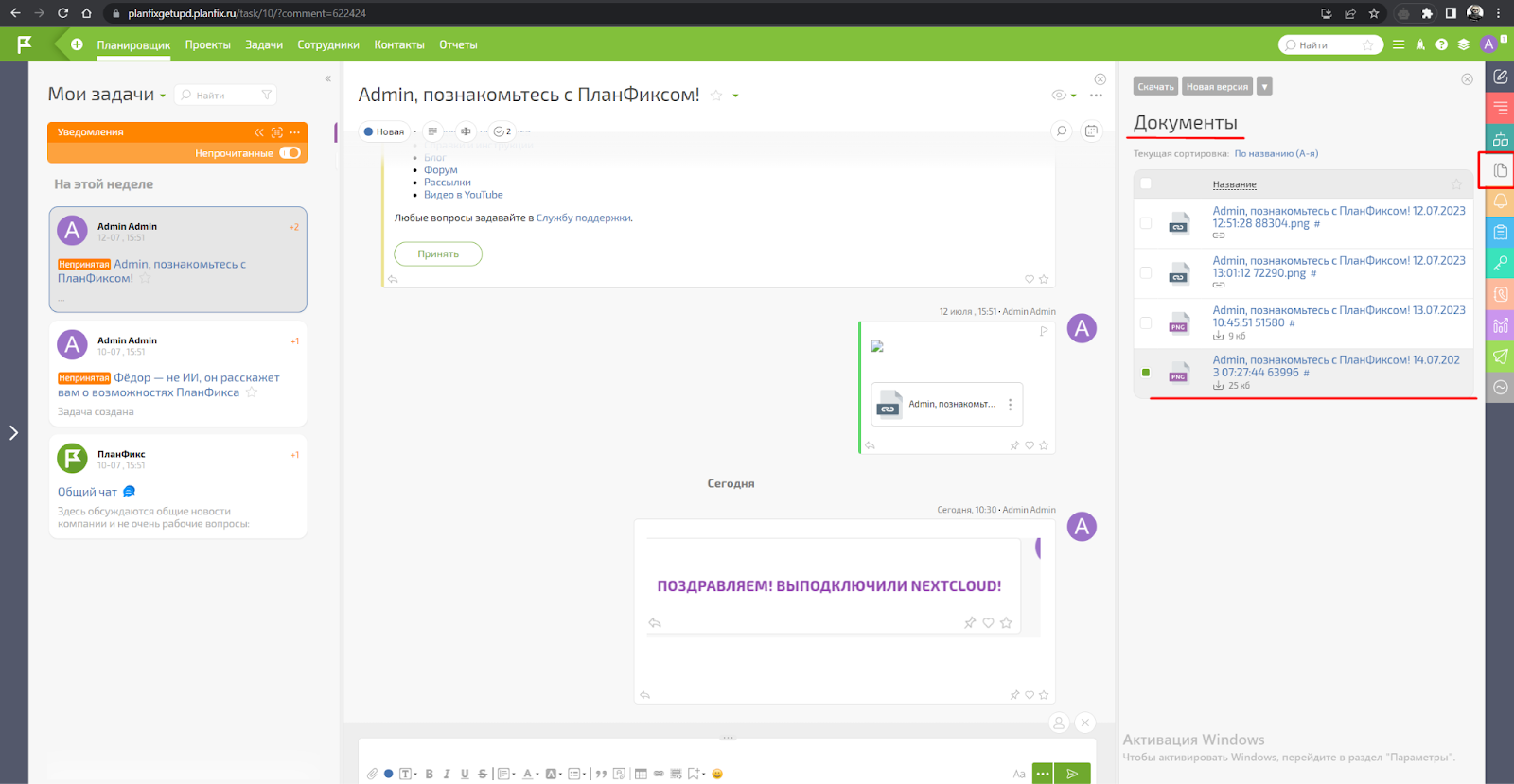Check the select-all documents checkbox

[1146, 183]
